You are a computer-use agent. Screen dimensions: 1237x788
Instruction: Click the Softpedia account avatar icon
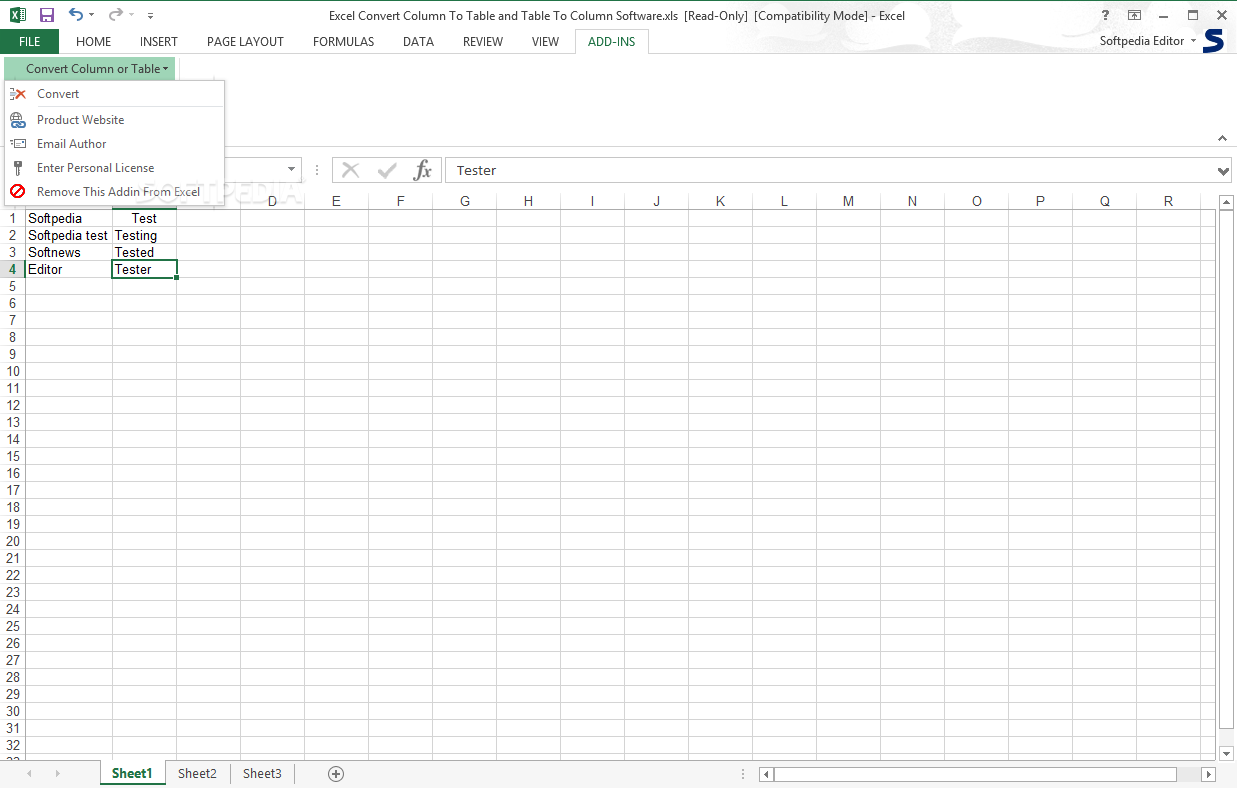point(1213,41)
